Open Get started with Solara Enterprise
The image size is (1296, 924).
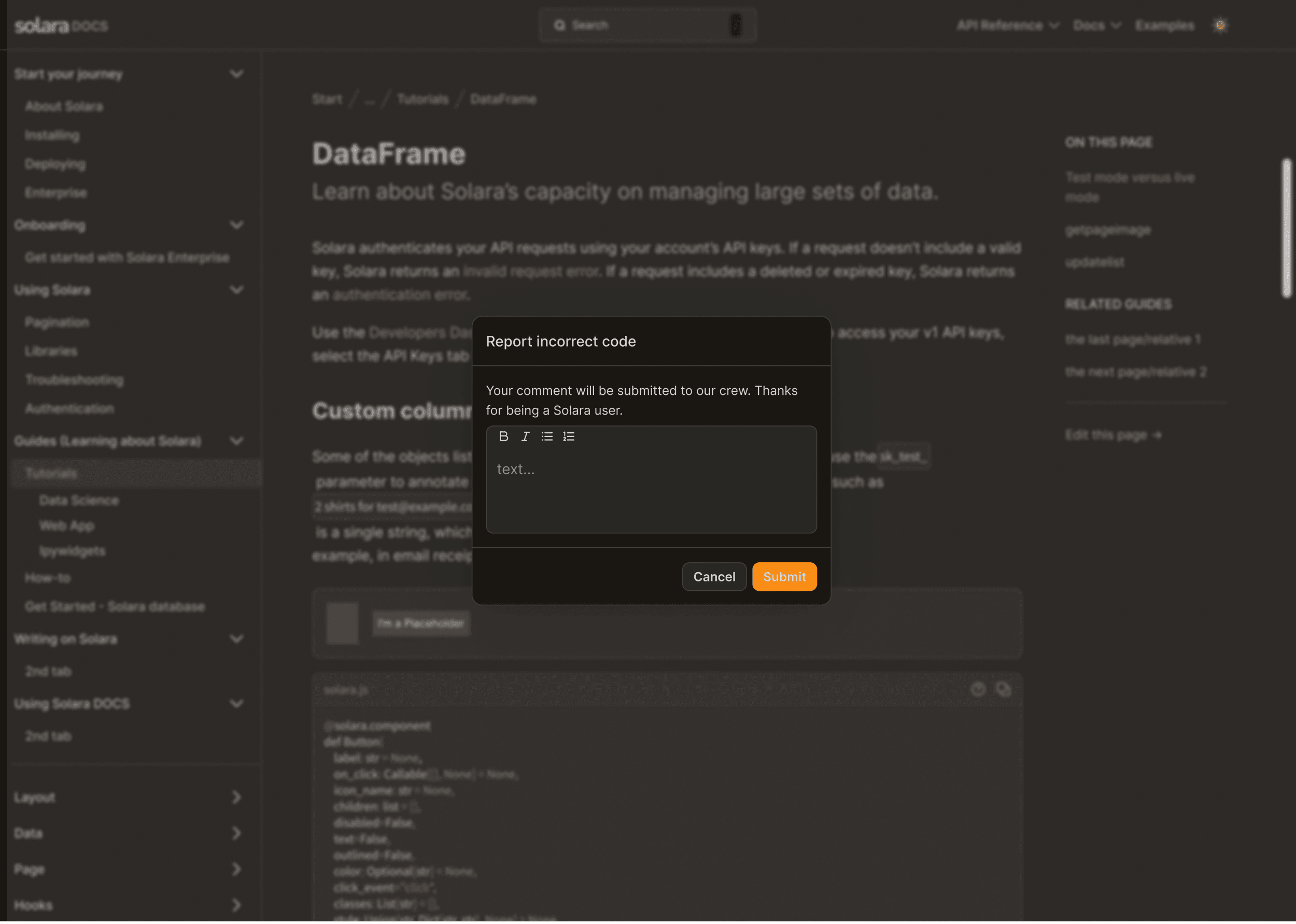click(x=127, y=258)
